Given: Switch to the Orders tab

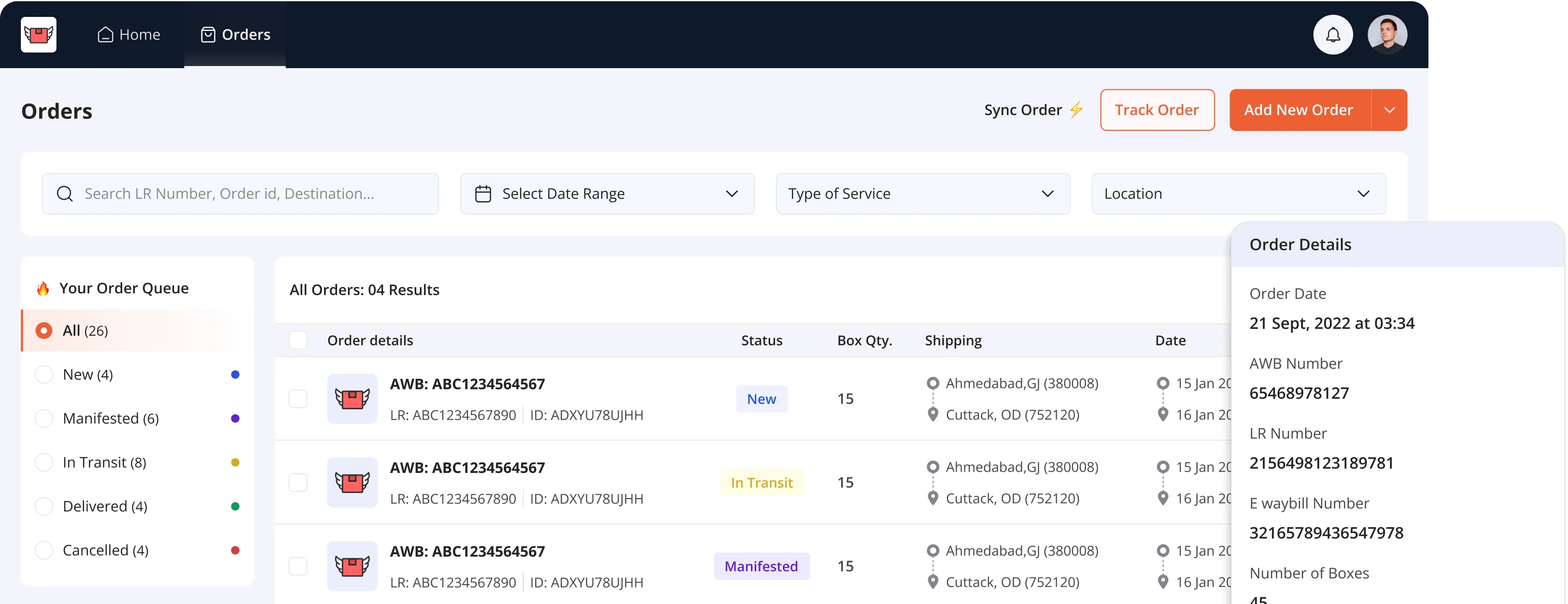Looking at the screenshot, I should click(236, 35).
